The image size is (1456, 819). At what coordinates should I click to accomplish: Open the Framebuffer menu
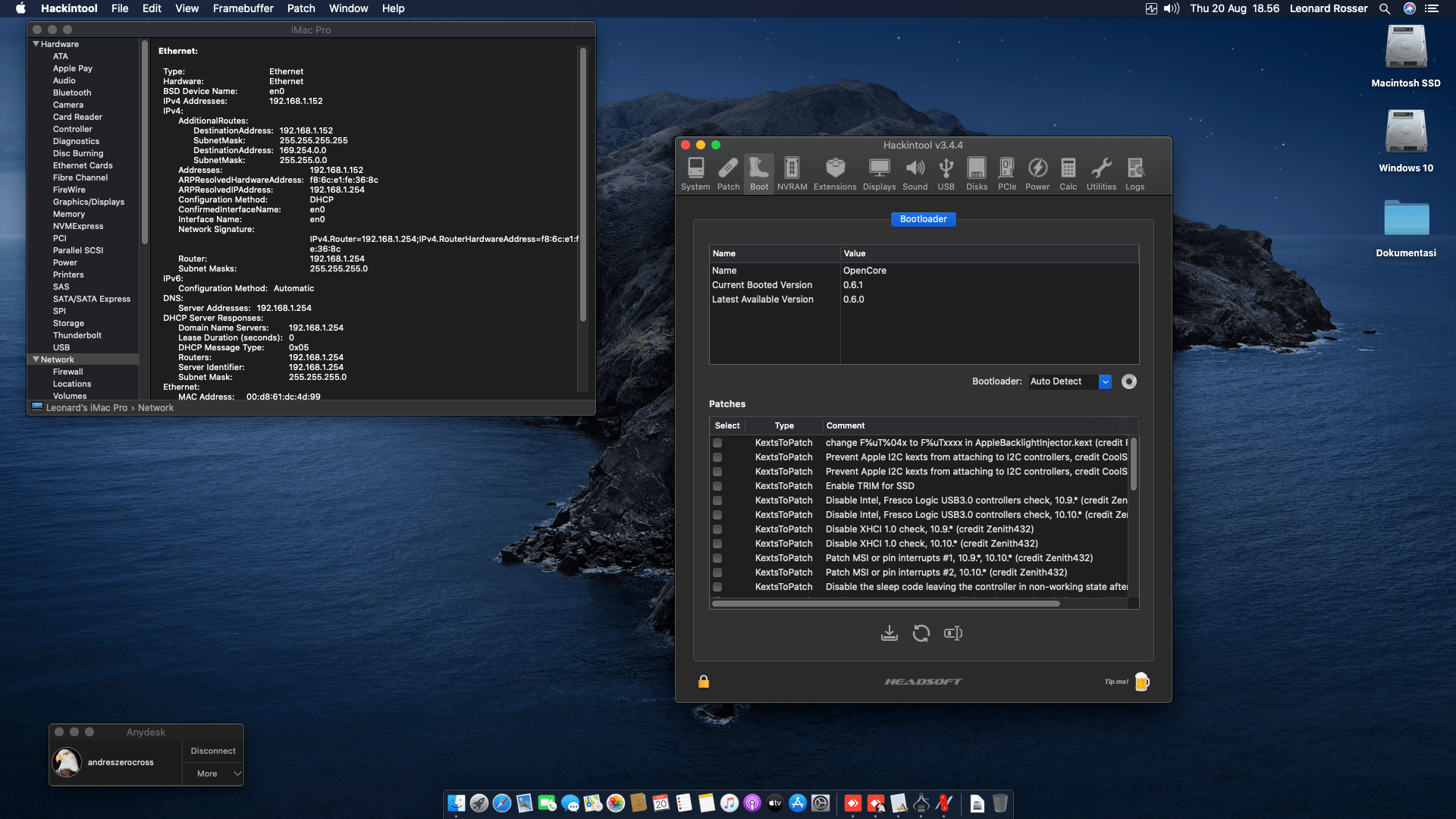243,8
